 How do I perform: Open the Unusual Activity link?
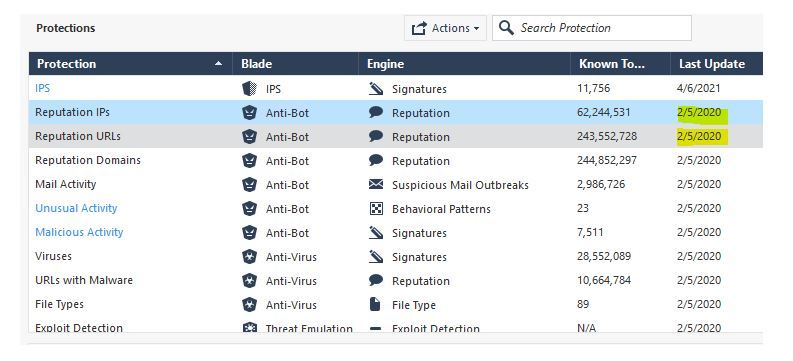(76, 208)
